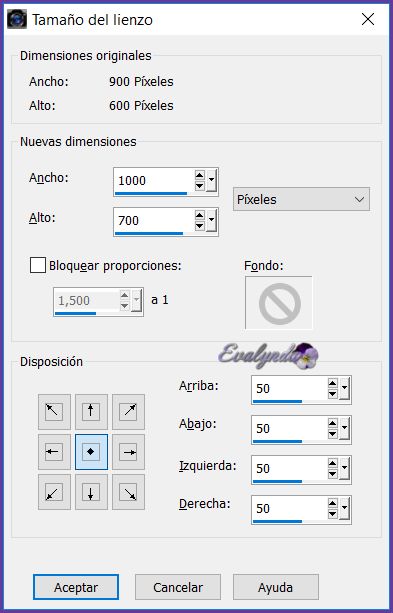
Task: Select left-middle anchor placement arrow
Action: click(x=54, y=452)
